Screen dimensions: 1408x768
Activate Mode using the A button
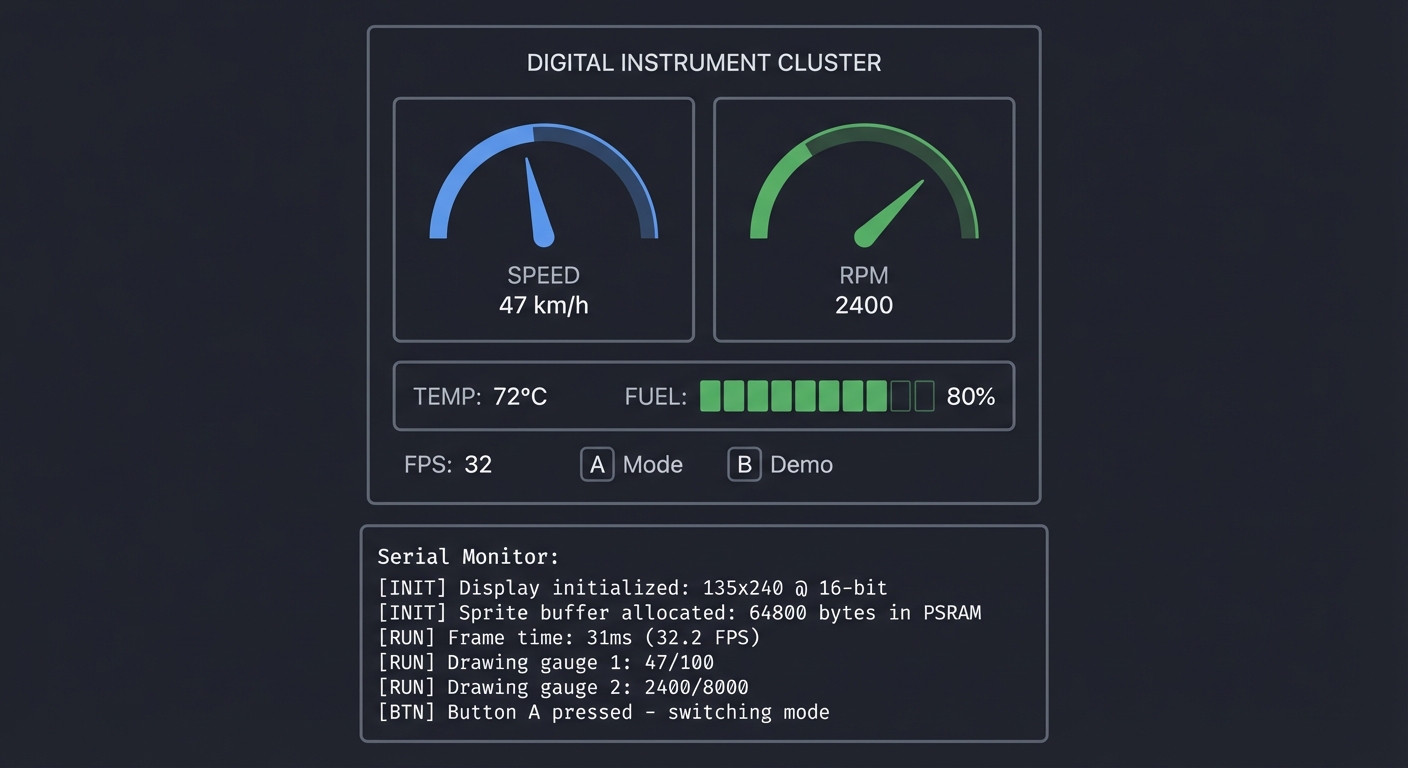[x=597, y=464]
